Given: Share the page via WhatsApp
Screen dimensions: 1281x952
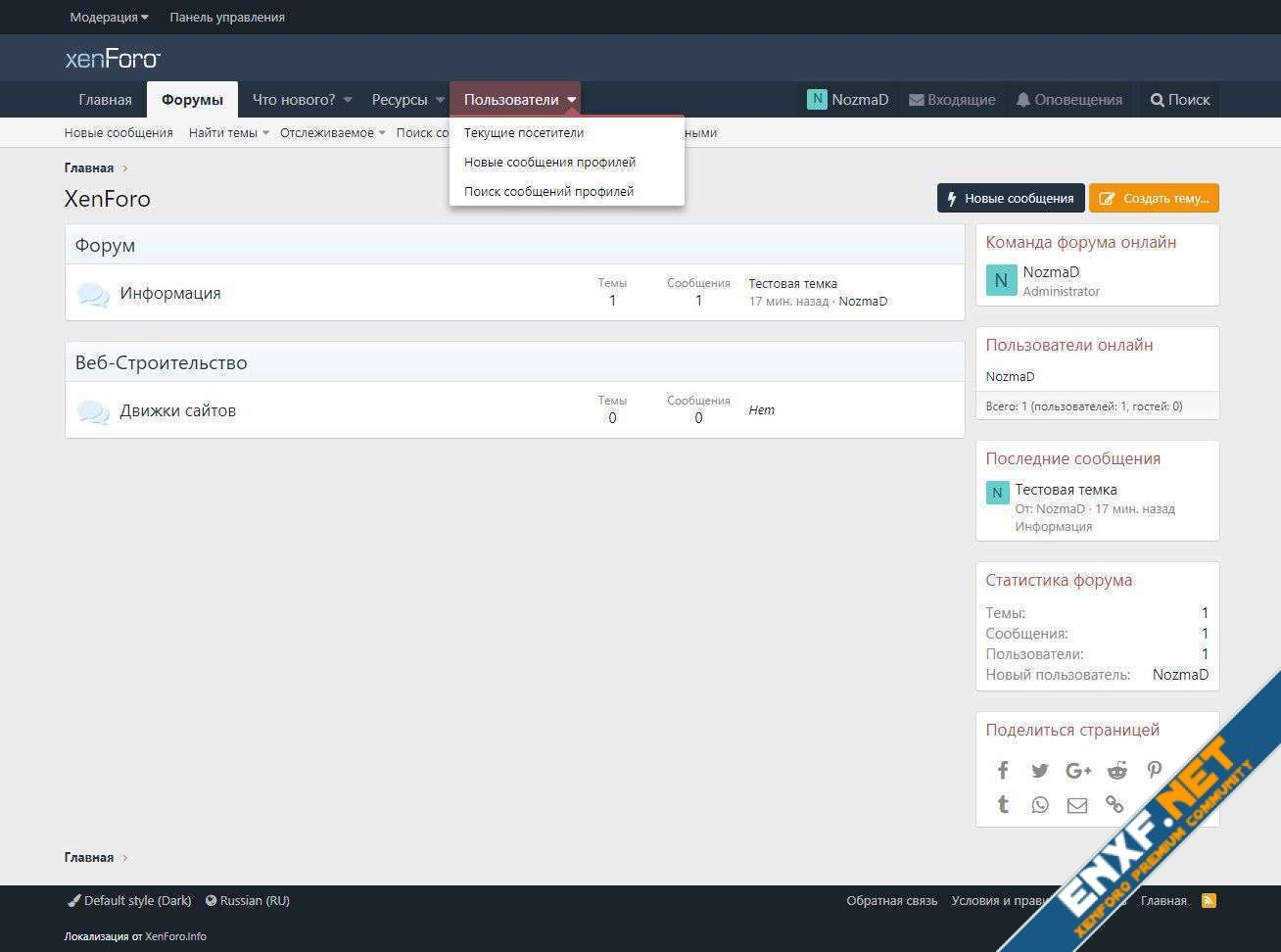Looking at the screenshot, I should (1040, 804).
